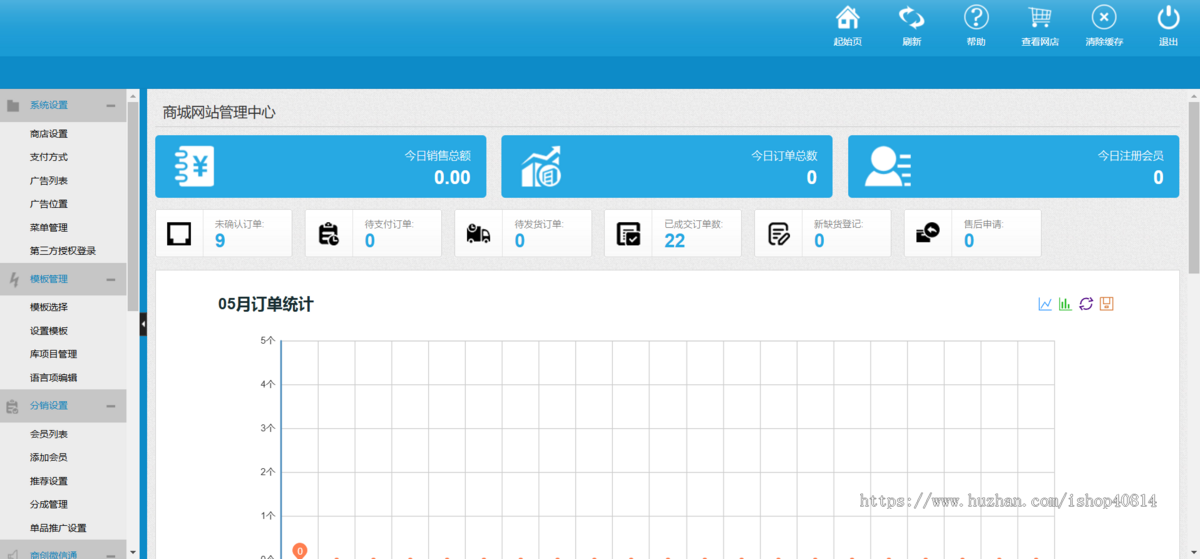This screenshot has width=1200, height=559.
Task: Open 广告位置 in the sidebar
Action: [49, 204]
